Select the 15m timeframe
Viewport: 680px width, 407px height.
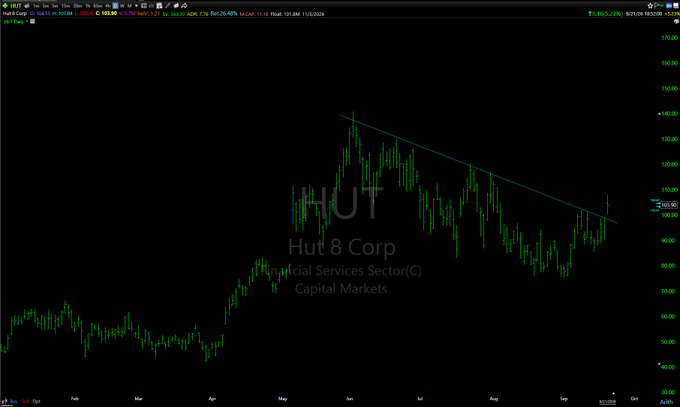[x=65, y=6]
